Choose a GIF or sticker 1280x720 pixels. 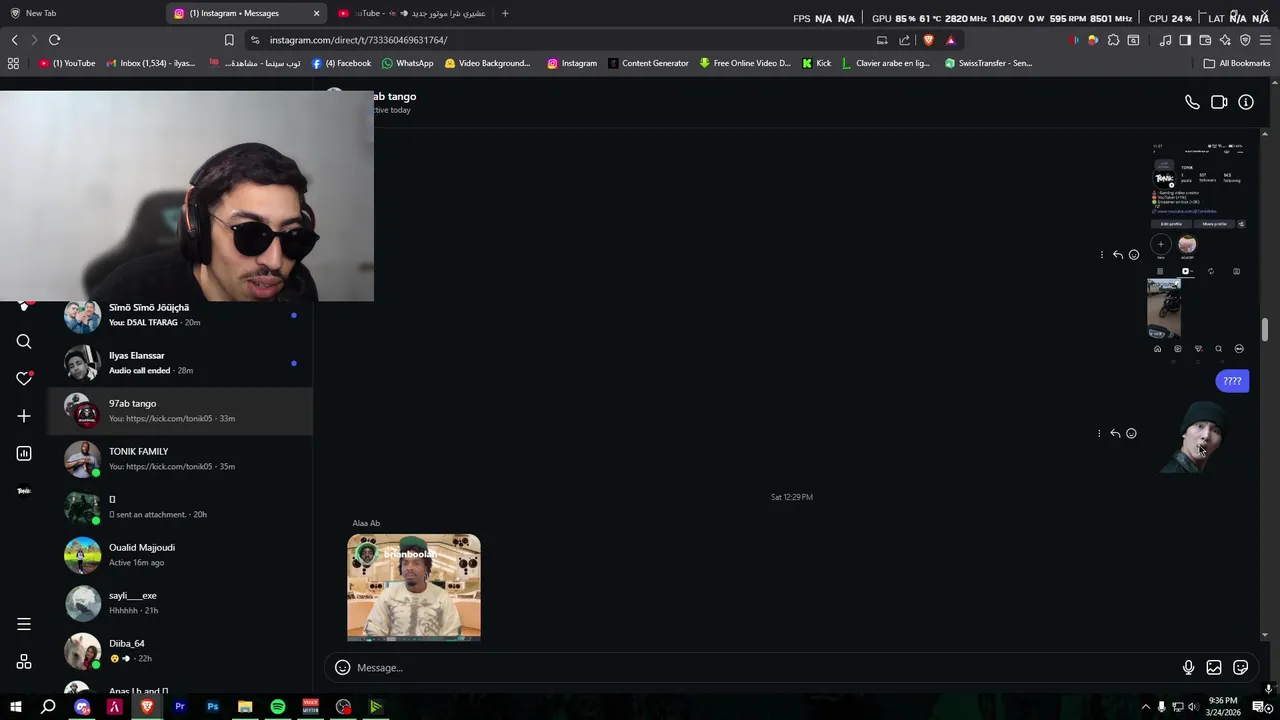tap(1241, 667)
